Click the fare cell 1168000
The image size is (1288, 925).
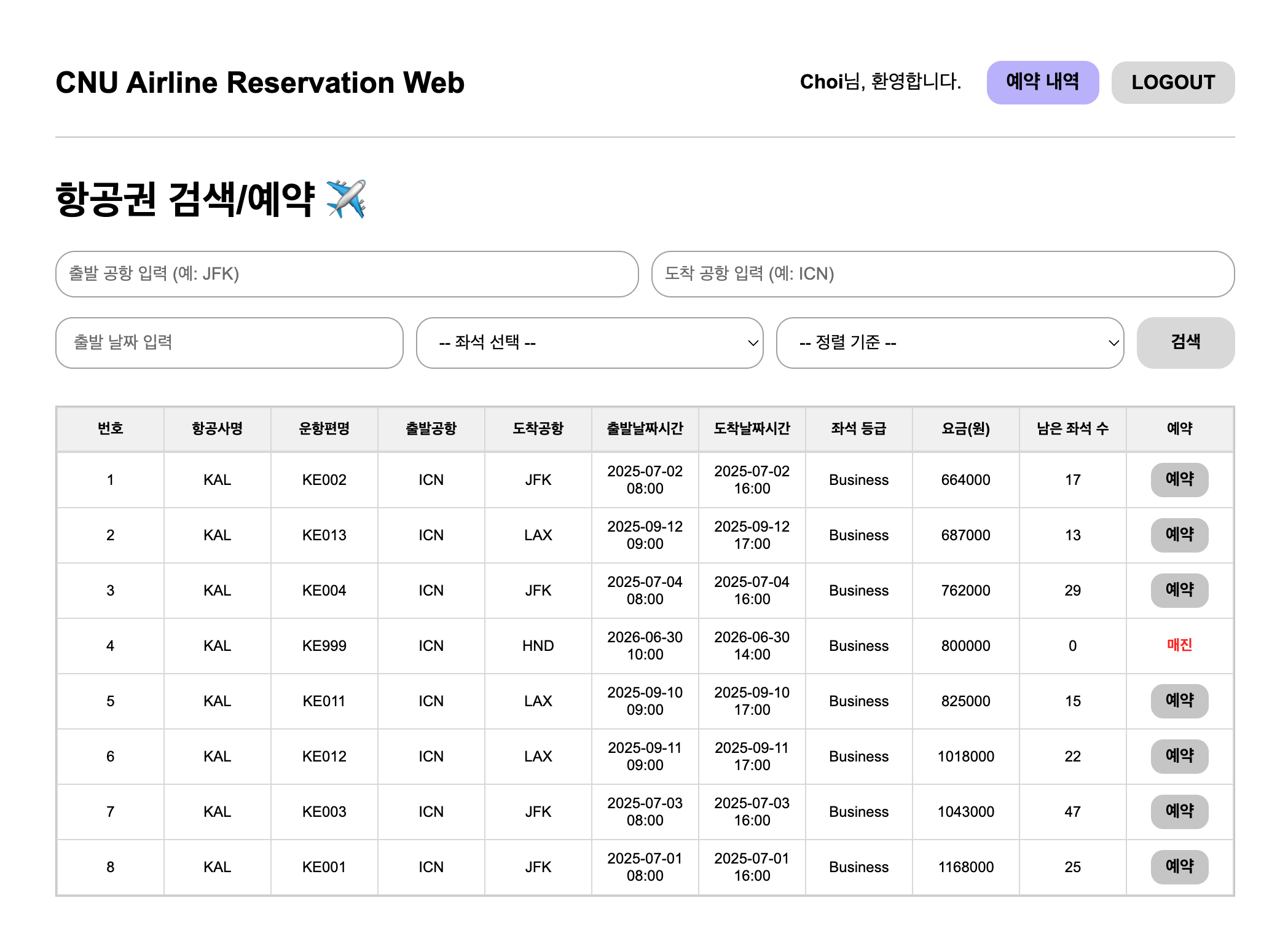pos(966,867)
